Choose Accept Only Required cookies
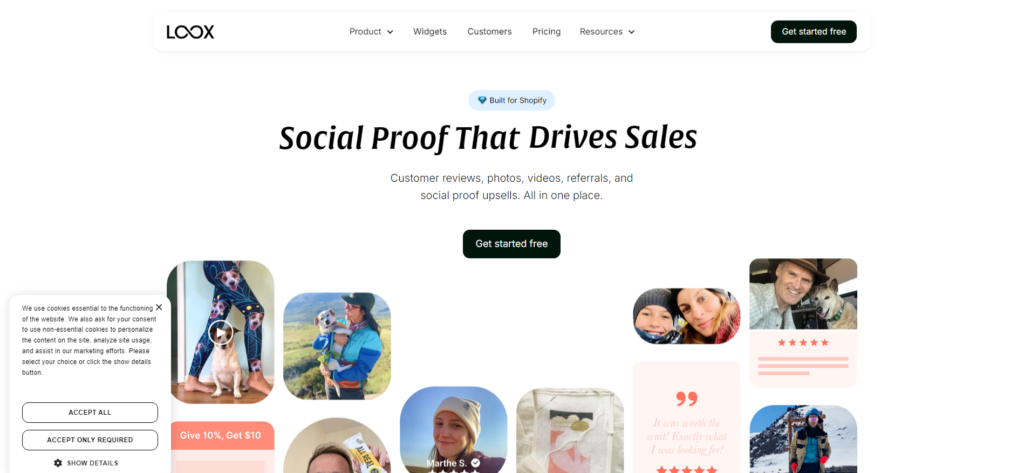Image resolution: width=1024 pixels, height=473 pixels. pos(90,440)
